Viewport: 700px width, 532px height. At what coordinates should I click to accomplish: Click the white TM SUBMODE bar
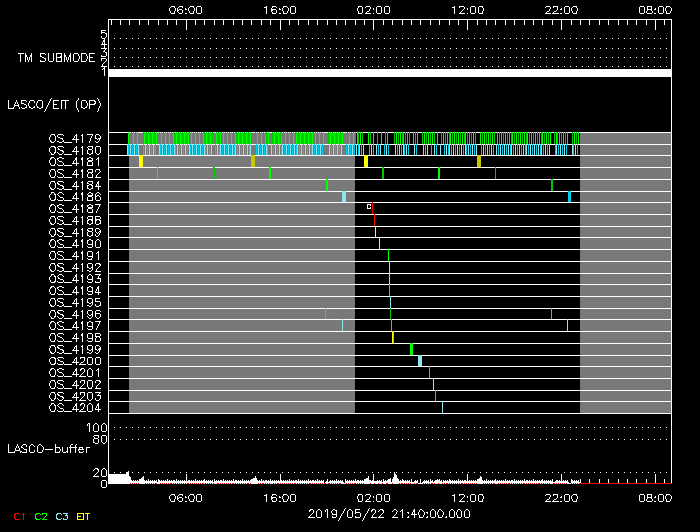pyautogui.click(x=389, y=73)
